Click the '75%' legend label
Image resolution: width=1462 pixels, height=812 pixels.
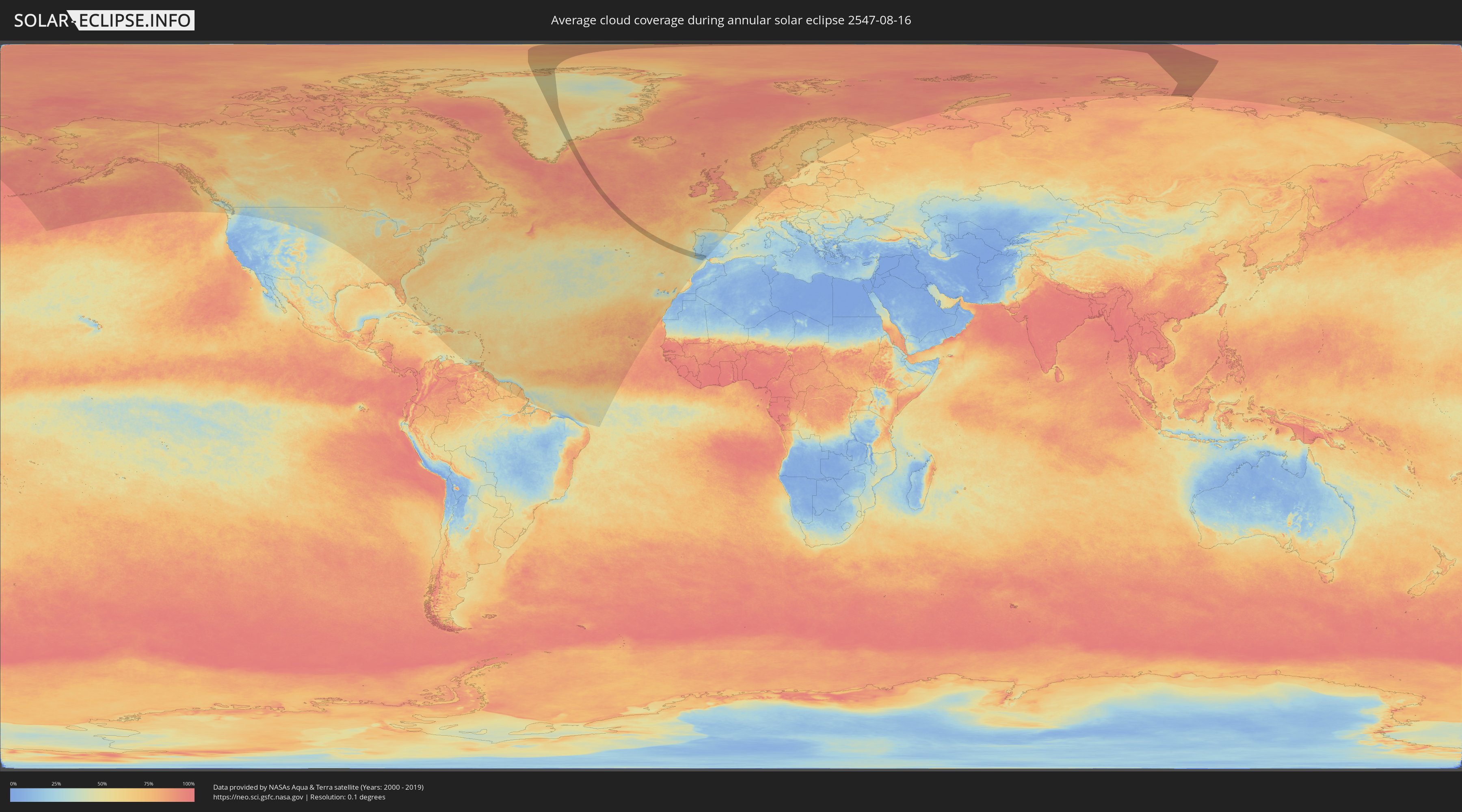(x=148, y=784)
